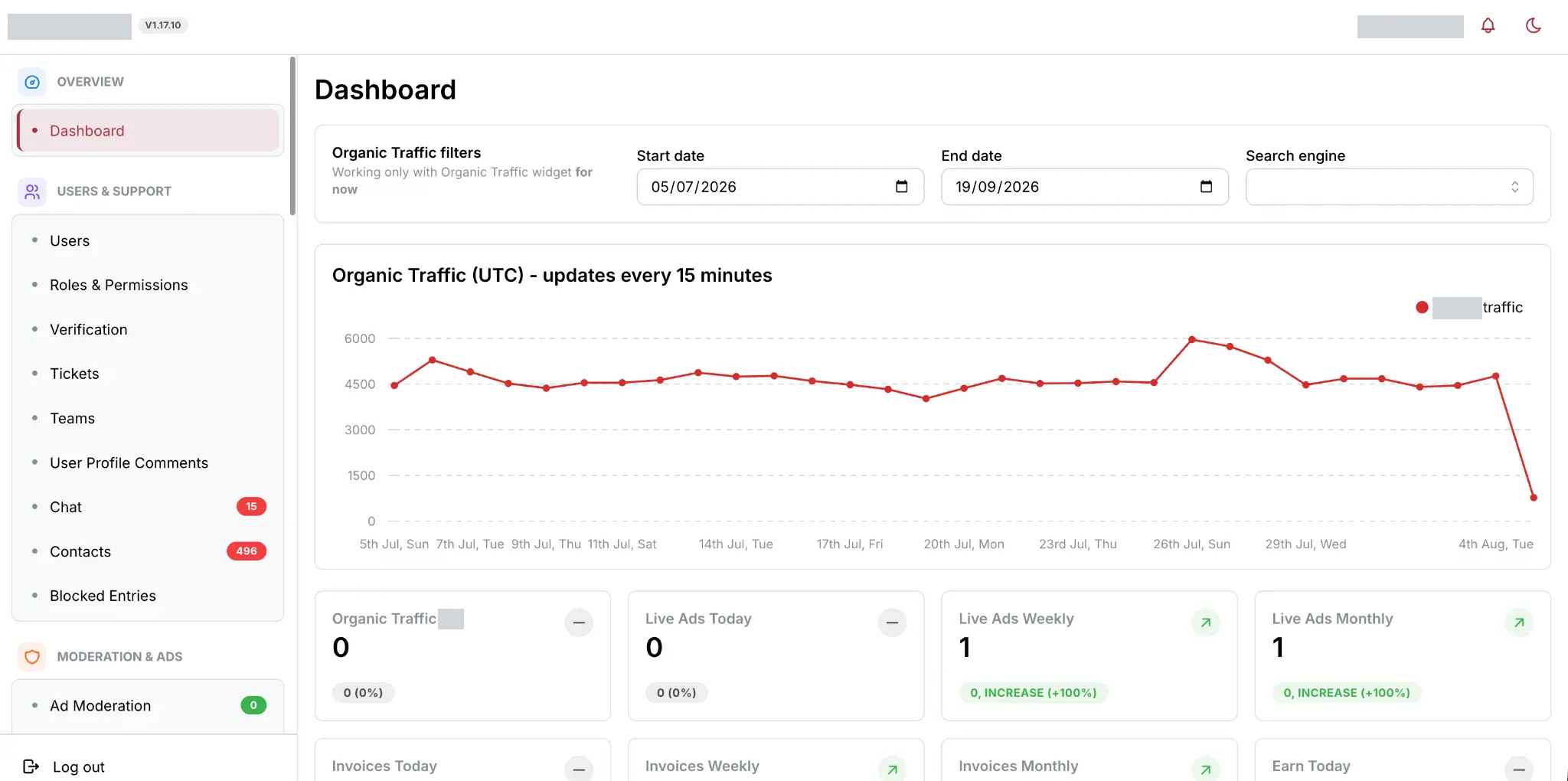
Task: Click the End date field 19/09/2026
Action: tap(1085, 187)
